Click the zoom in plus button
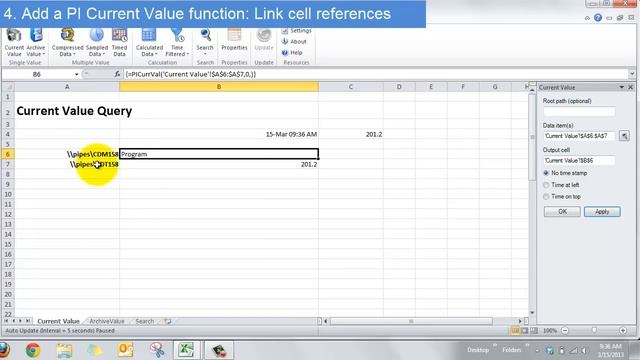640x360 pixels. [623, 331]
